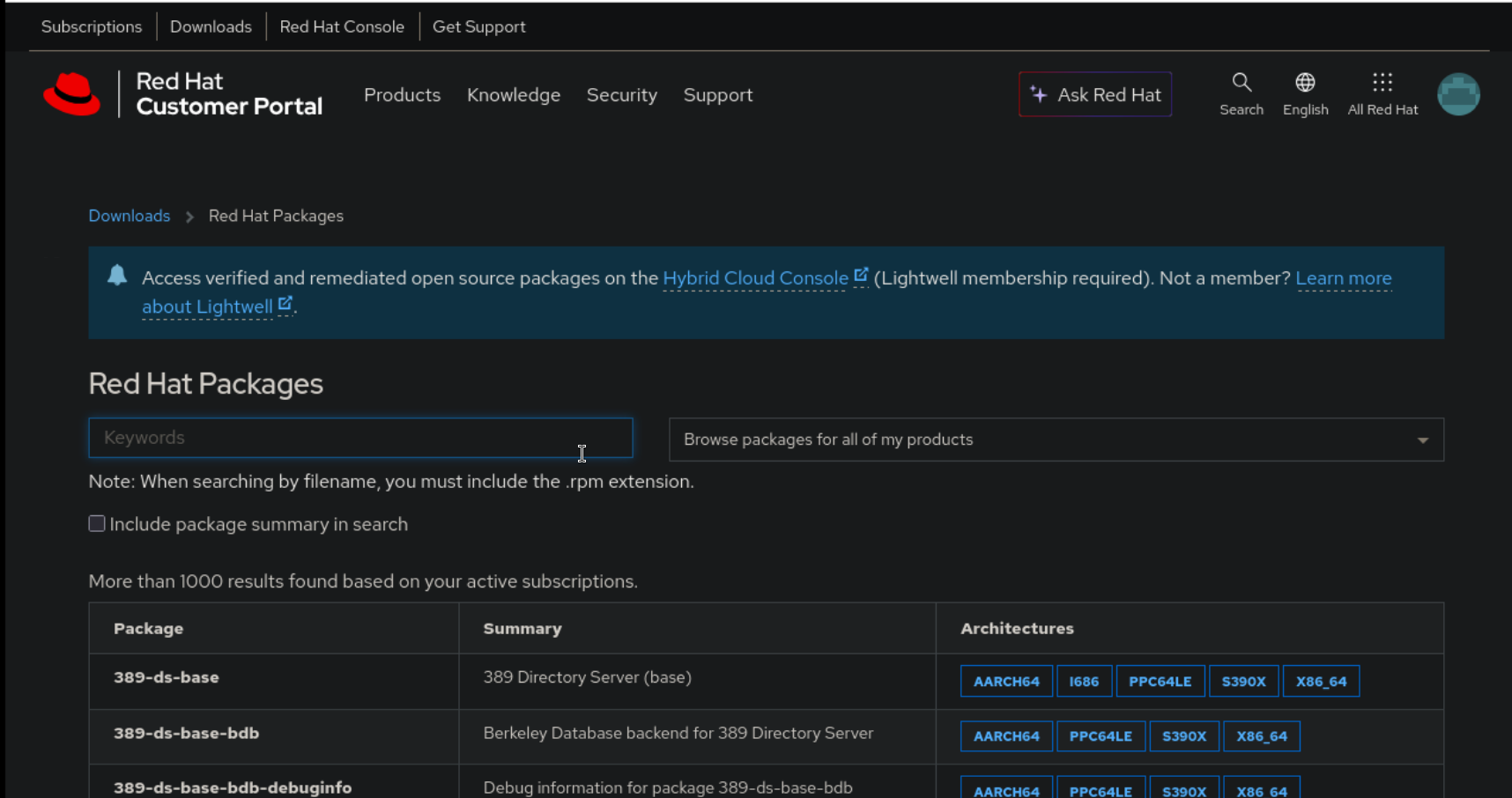Viewport: 1512px width, 798px height.
Task: Open the Products menu
Action: tap(402, 95)
